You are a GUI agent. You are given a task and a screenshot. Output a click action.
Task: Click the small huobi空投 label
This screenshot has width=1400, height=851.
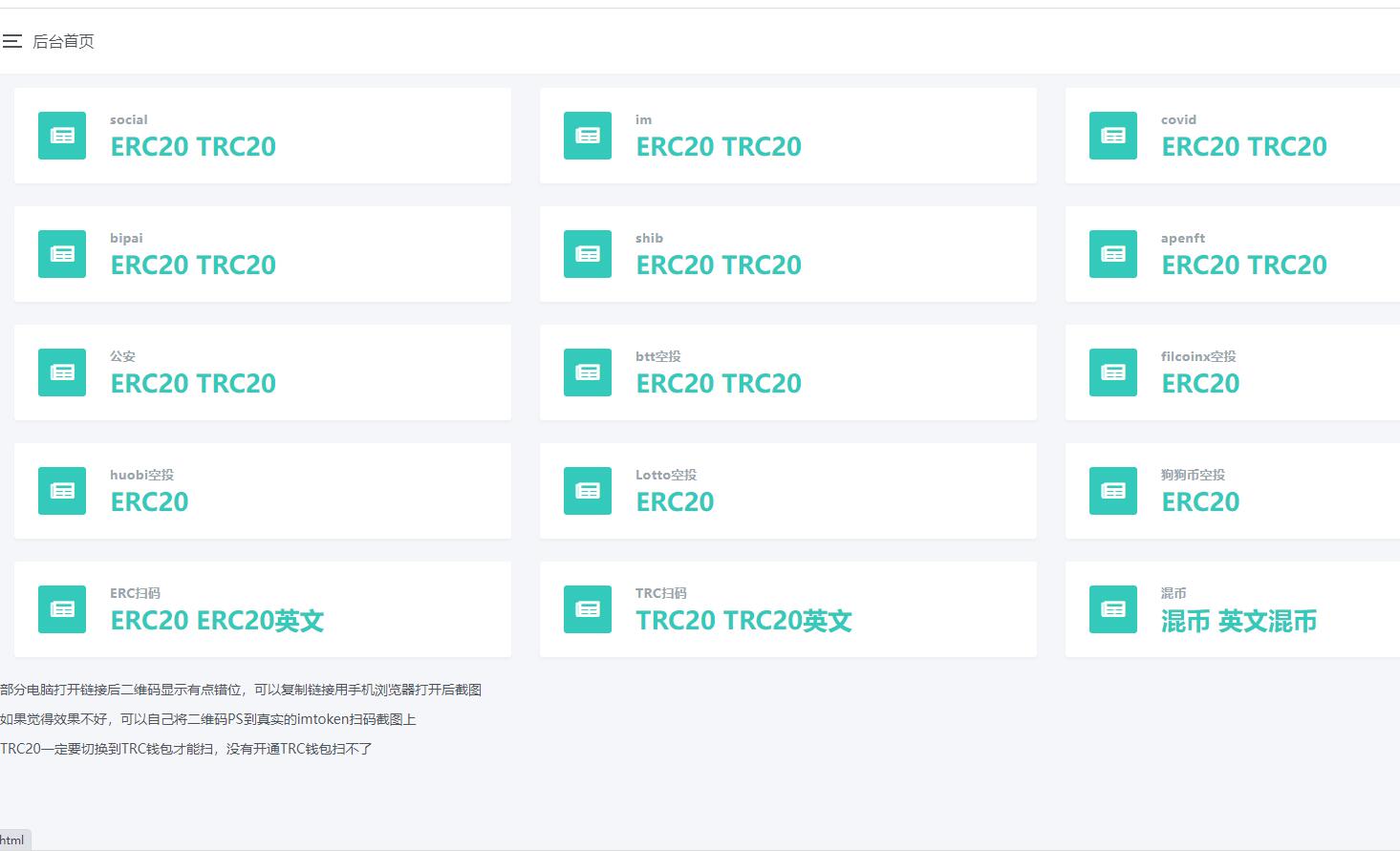click(x=141, y=475)
